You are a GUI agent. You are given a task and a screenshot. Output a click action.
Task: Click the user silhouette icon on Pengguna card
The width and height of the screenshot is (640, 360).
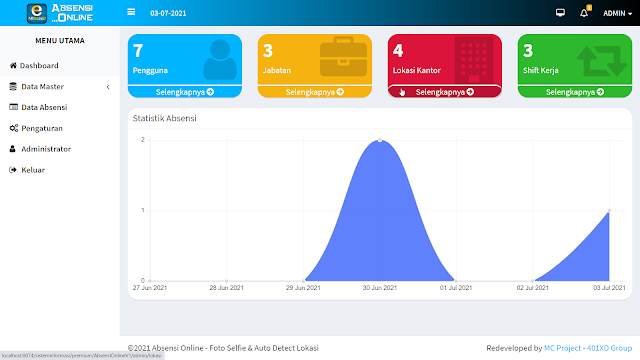[x=220, y=60]
